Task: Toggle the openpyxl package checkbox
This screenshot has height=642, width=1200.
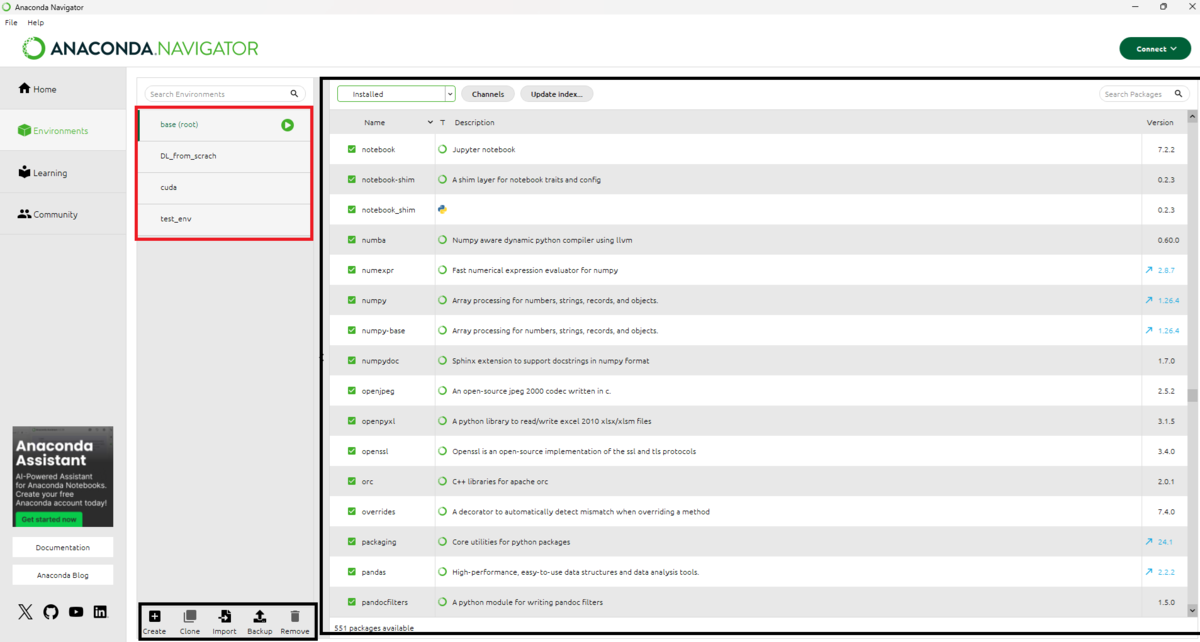Action: [x=352, y=421]
